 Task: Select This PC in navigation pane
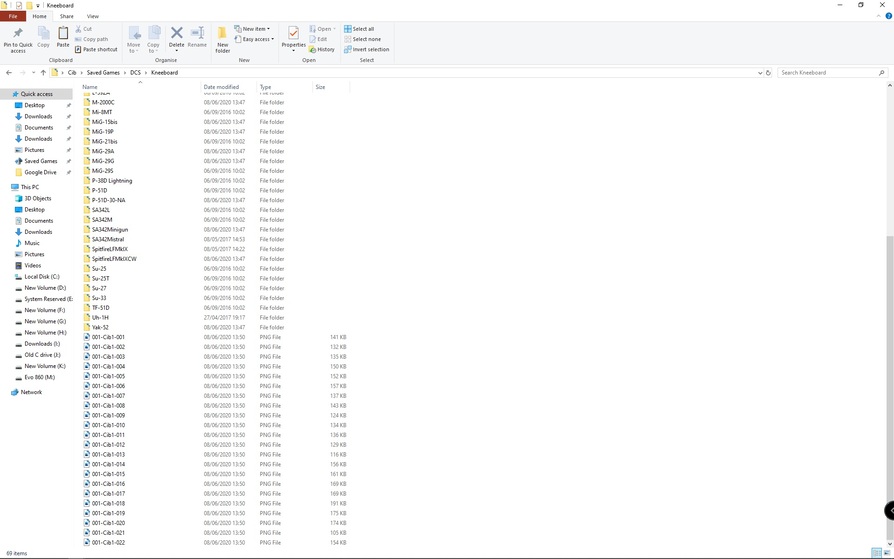30,187
